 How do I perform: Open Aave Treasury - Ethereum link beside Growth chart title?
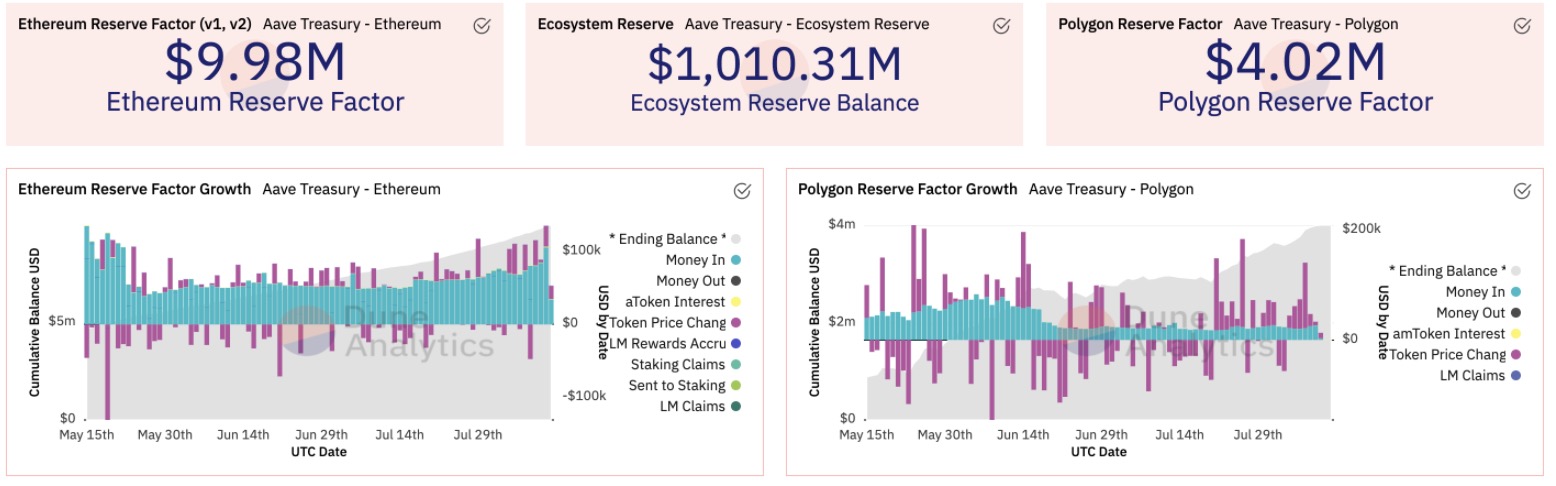pyautogui.click(x=351, y=188)
